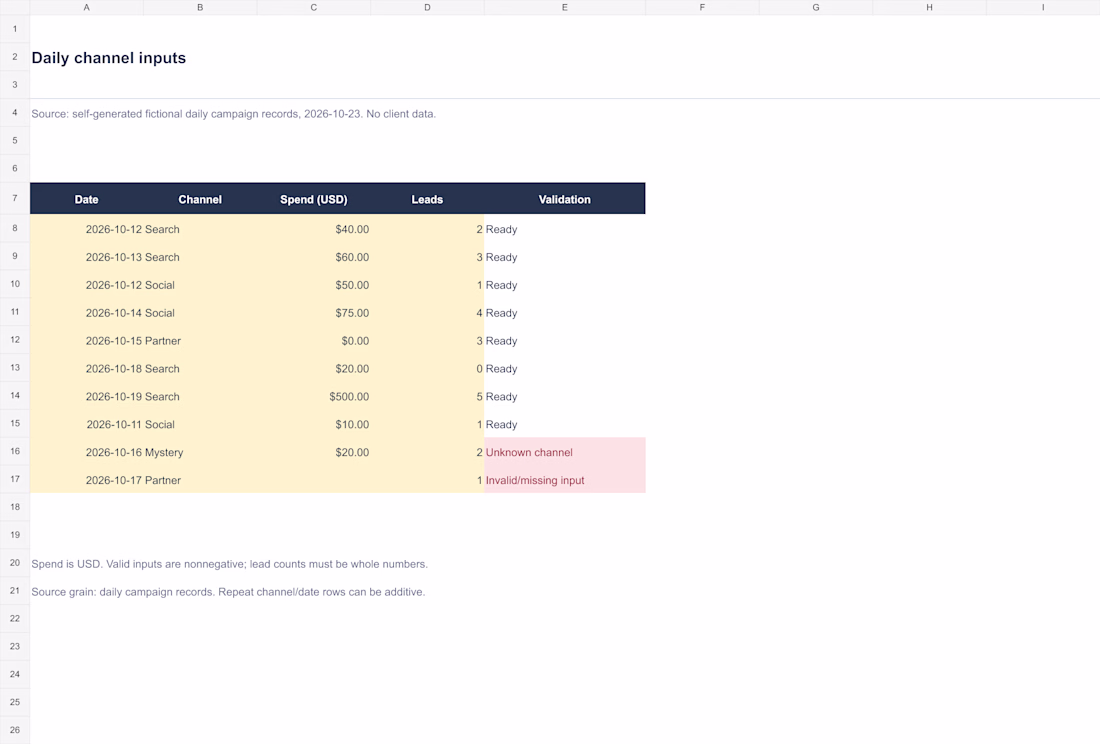Select row 7 via its row number
This screenshot has width=1100, height=744.
click(15, 198)
